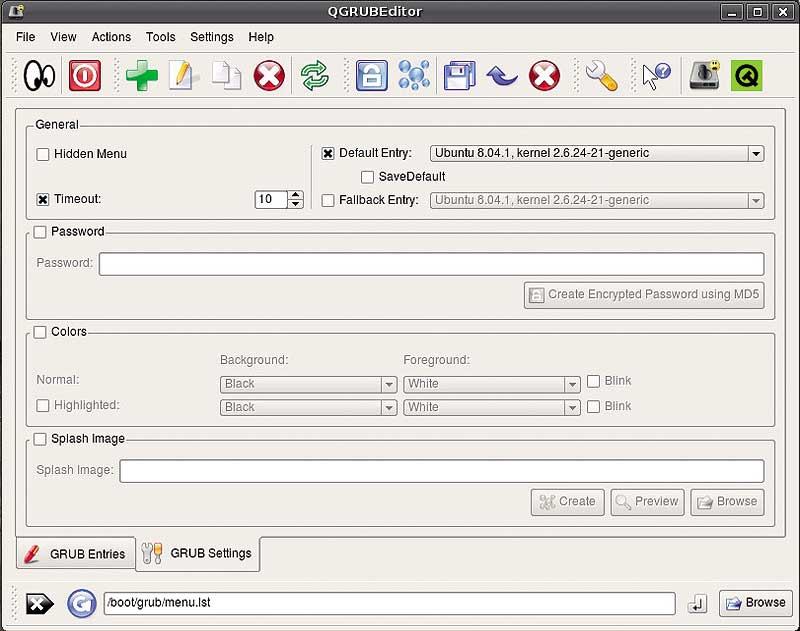Toggle Blink checkbox in Normal row
Viewport: 800px width, 631px height.
(593, 381)
